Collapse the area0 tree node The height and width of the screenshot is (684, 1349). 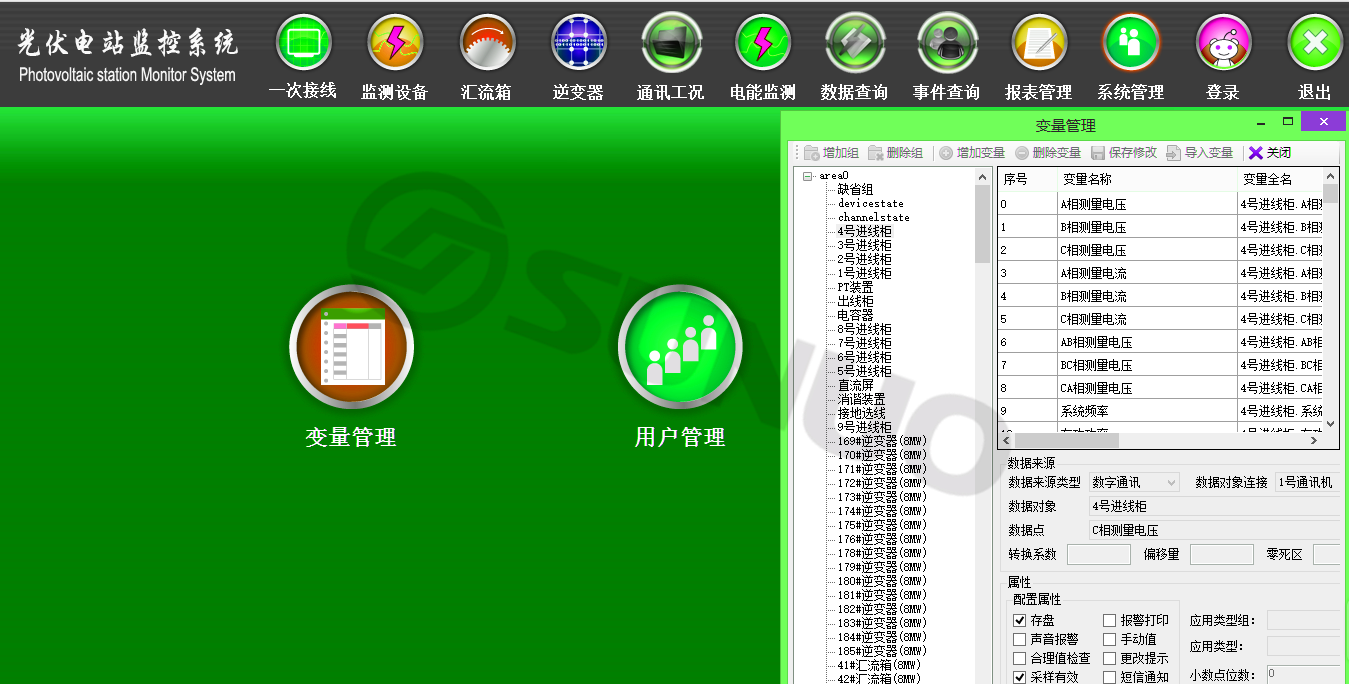click(x=808, y=177)
